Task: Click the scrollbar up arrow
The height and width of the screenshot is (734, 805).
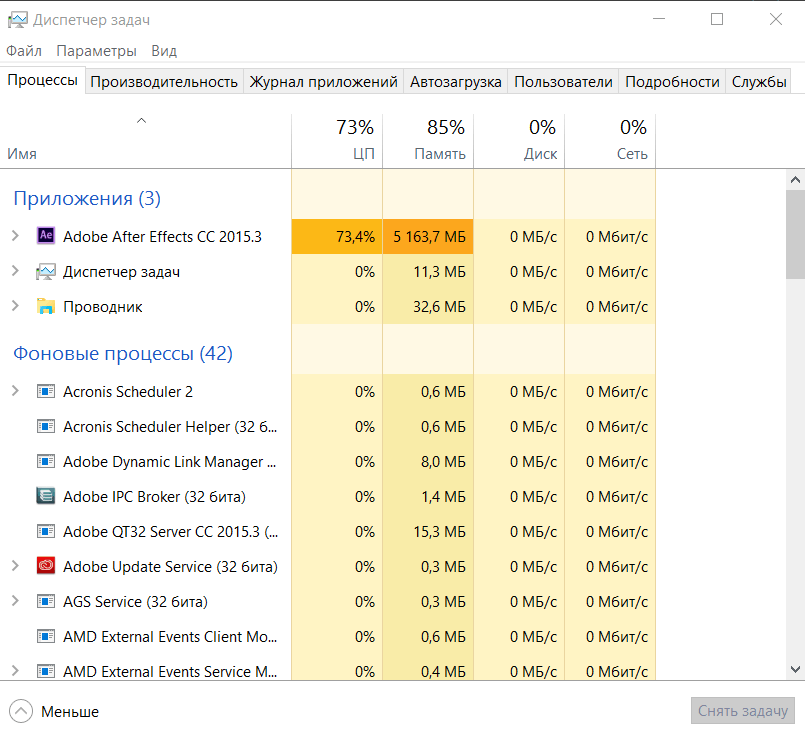Action: coord(795,180)
